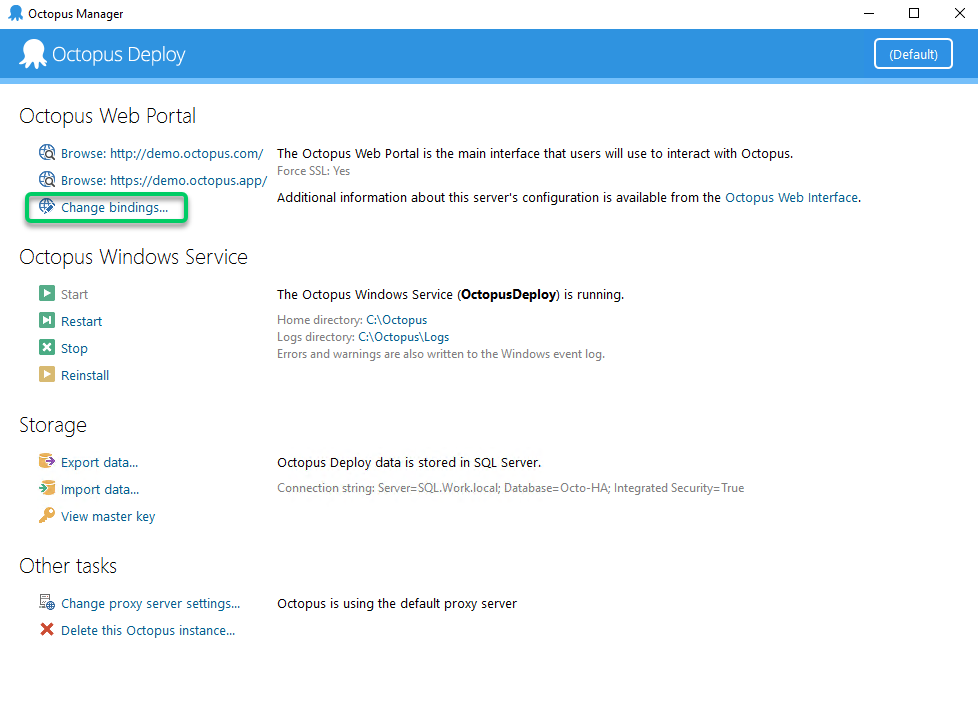Maximize the Octopus Manager window
Viewport: 978px width, 705px height.
(914, 14)
